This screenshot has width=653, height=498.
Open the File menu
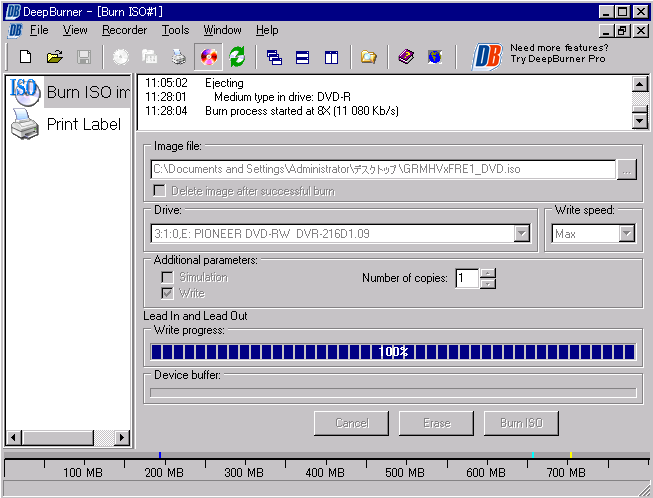[39, 30]
